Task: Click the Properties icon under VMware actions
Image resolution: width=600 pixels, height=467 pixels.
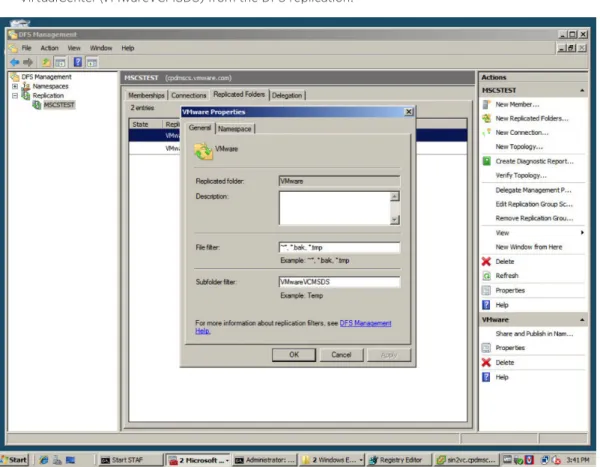Action: coord(486,348)
